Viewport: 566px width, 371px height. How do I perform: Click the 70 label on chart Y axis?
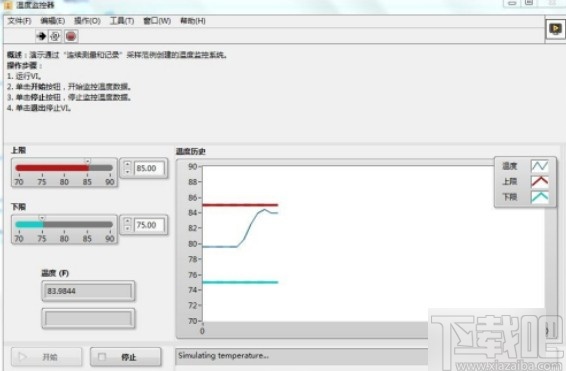tap(192, 321)
